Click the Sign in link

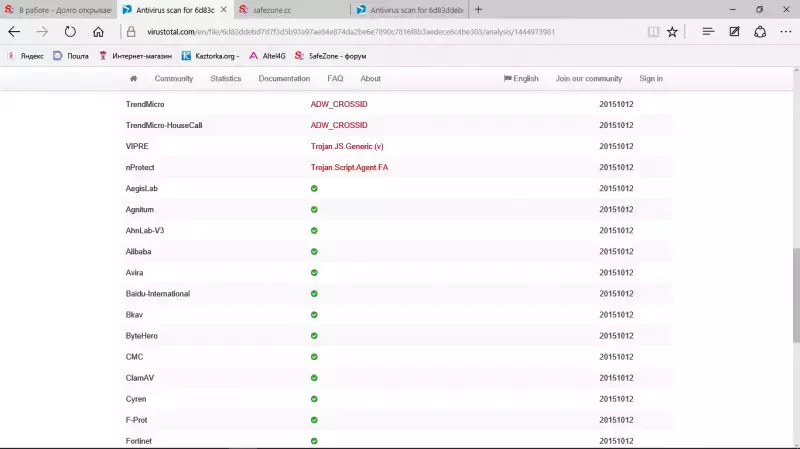(x=651, y=79)
